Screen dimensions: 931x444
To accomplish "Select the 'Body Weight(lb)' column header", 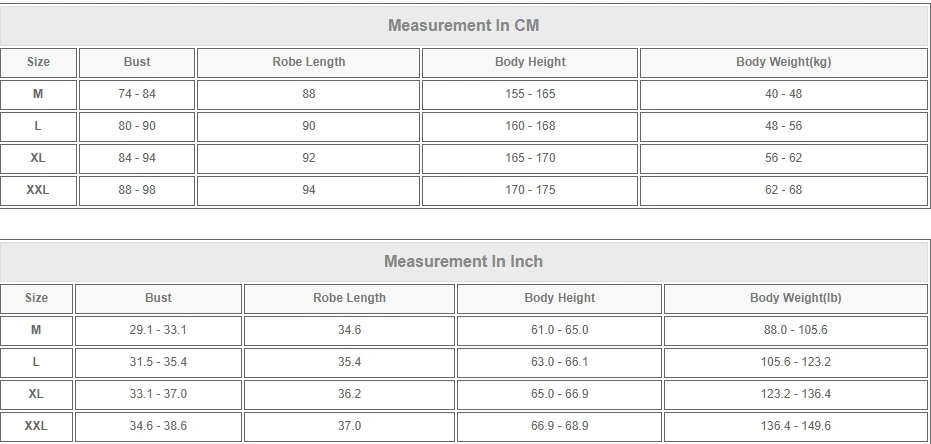I will point(795,298).
